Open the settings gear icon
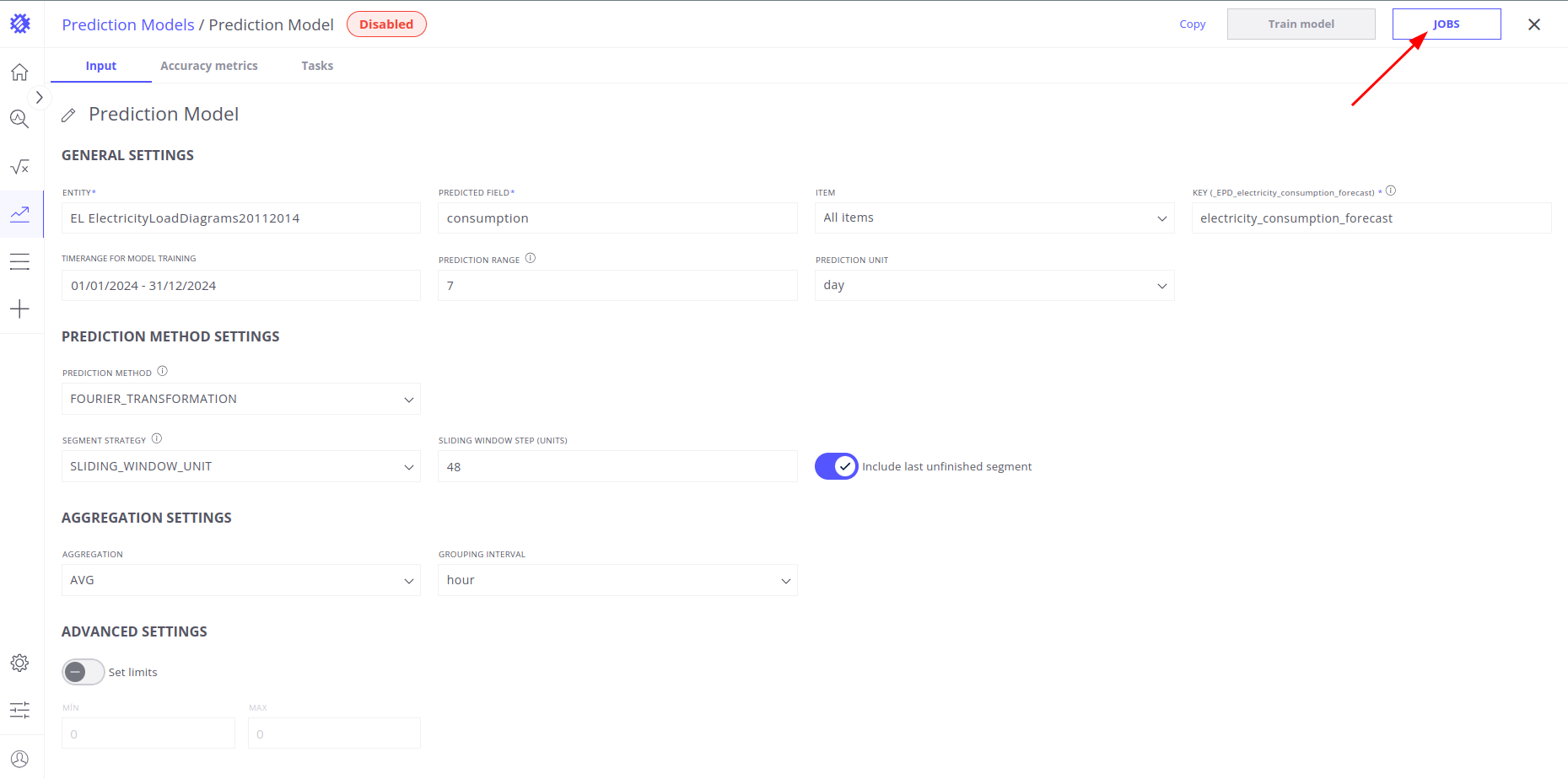 click(20, 663)
